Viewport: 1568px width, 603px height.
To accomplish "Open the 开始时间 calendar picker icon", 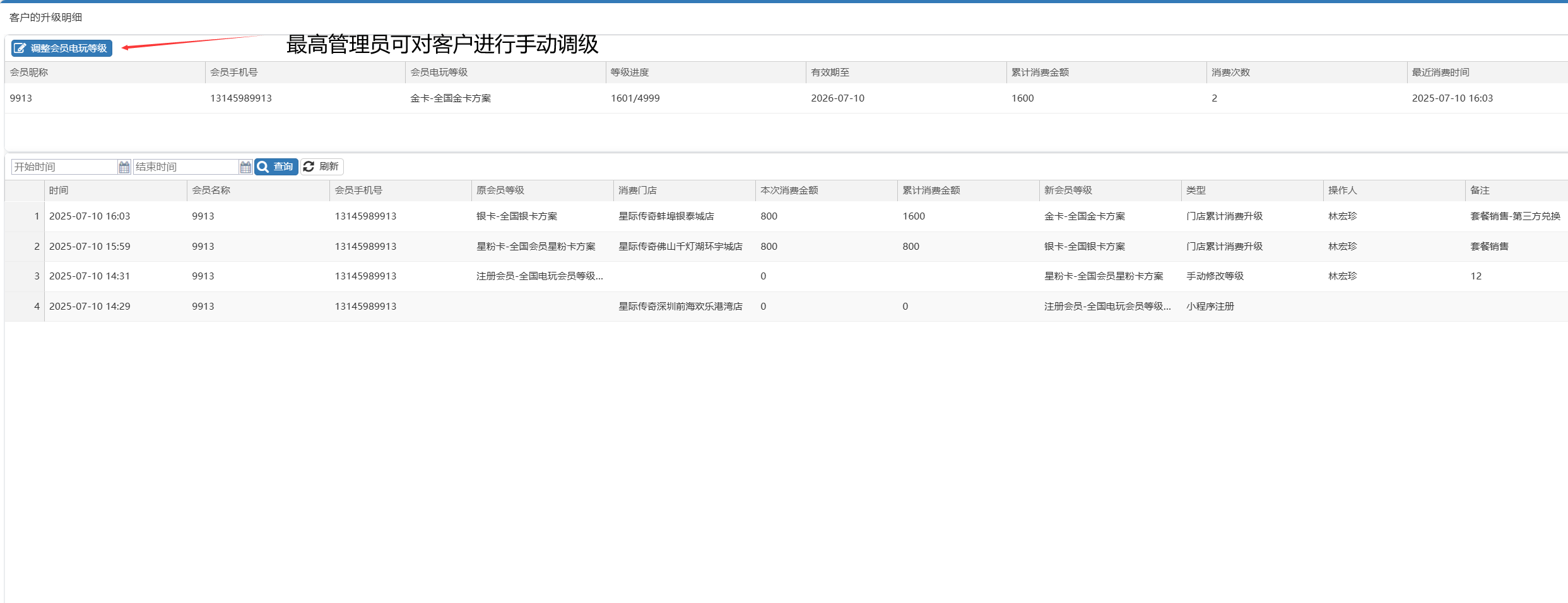I will coord(124,167).
